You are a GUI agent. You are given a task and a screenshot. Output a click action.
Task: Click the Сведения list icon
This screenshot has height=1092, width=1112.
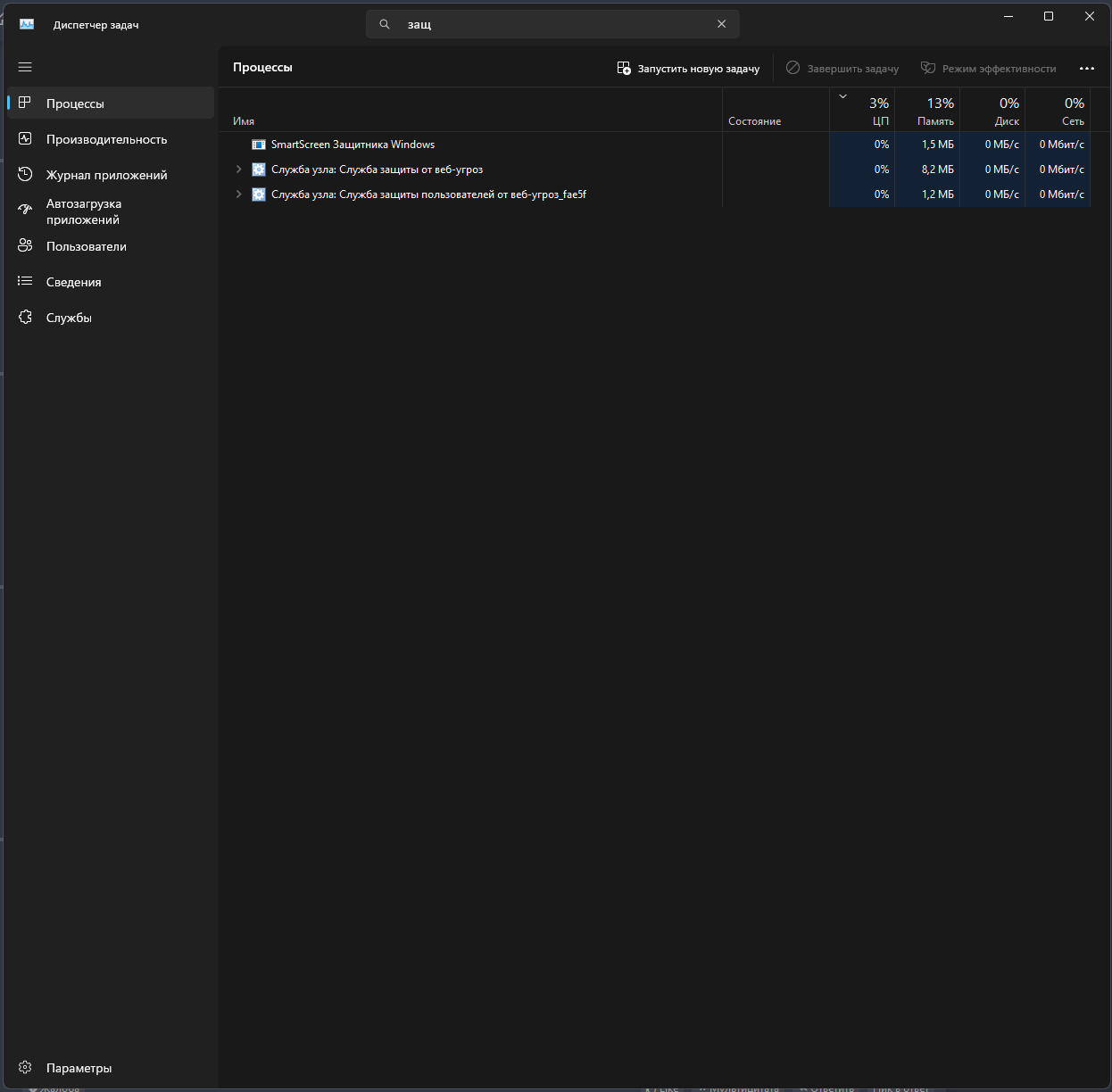(x=25, y=281)
